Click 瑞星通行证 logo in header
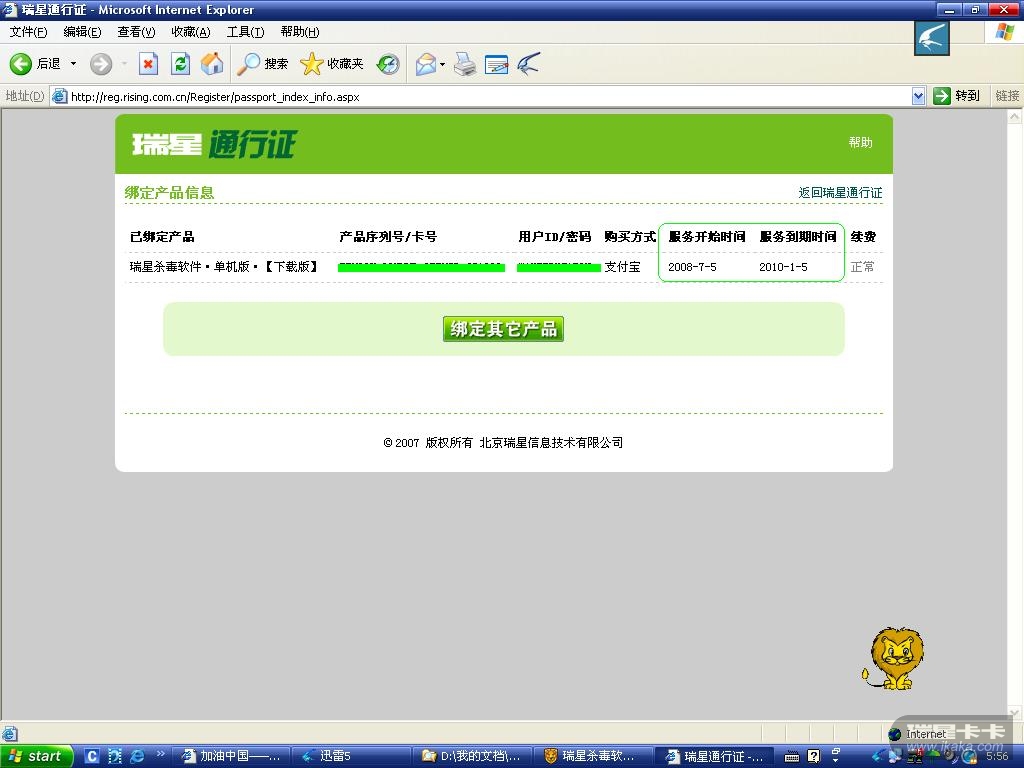 214,144
